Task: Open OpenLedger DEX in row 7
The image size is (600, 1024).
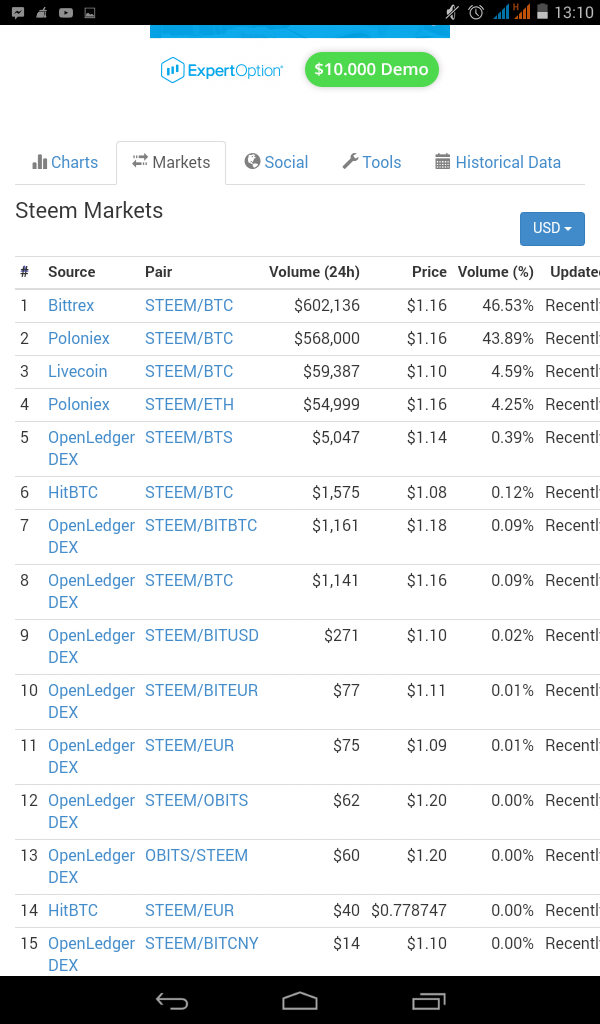Action: [x=91, y=536]
